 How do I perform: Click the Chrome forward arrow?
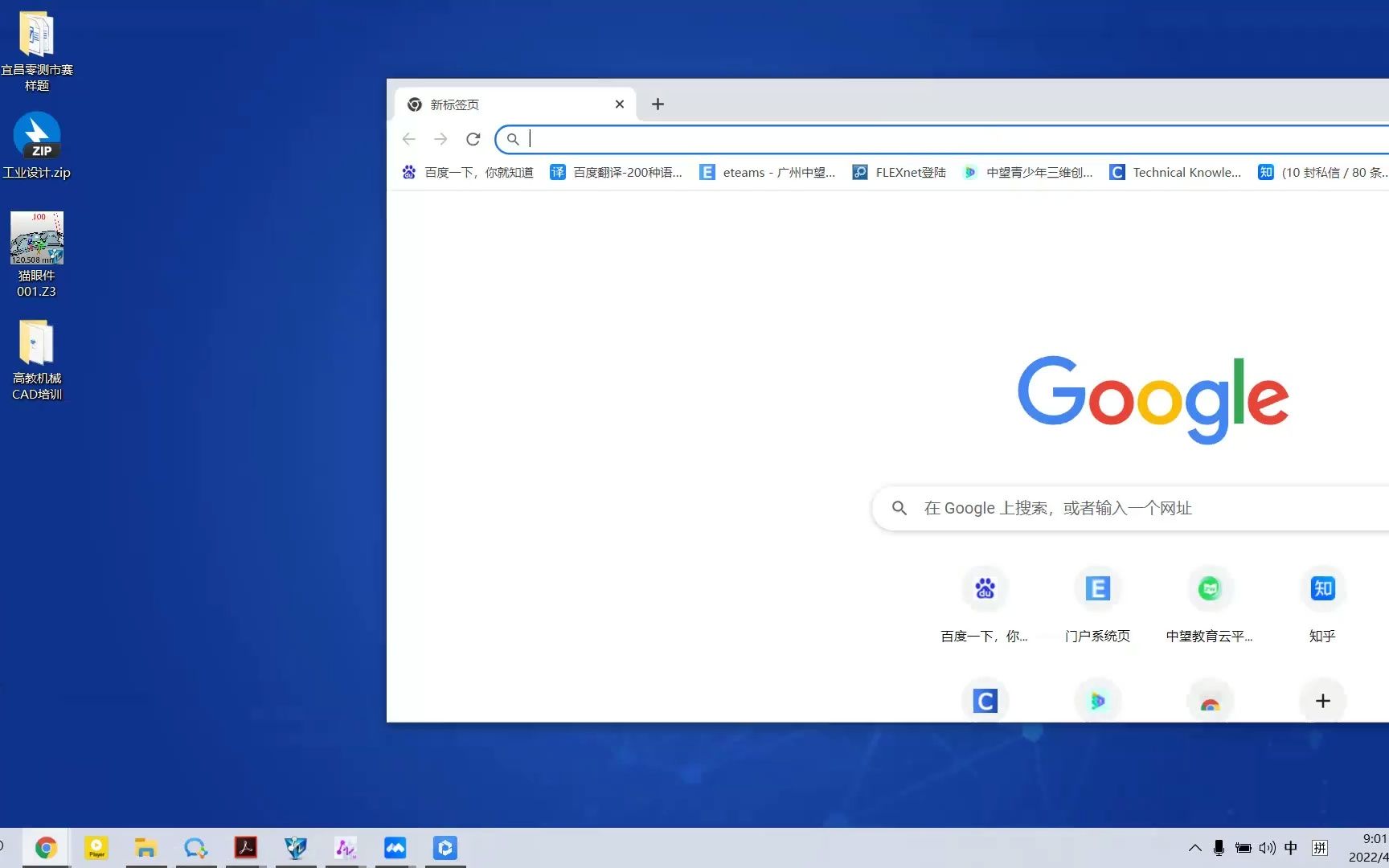pos(440,139)
